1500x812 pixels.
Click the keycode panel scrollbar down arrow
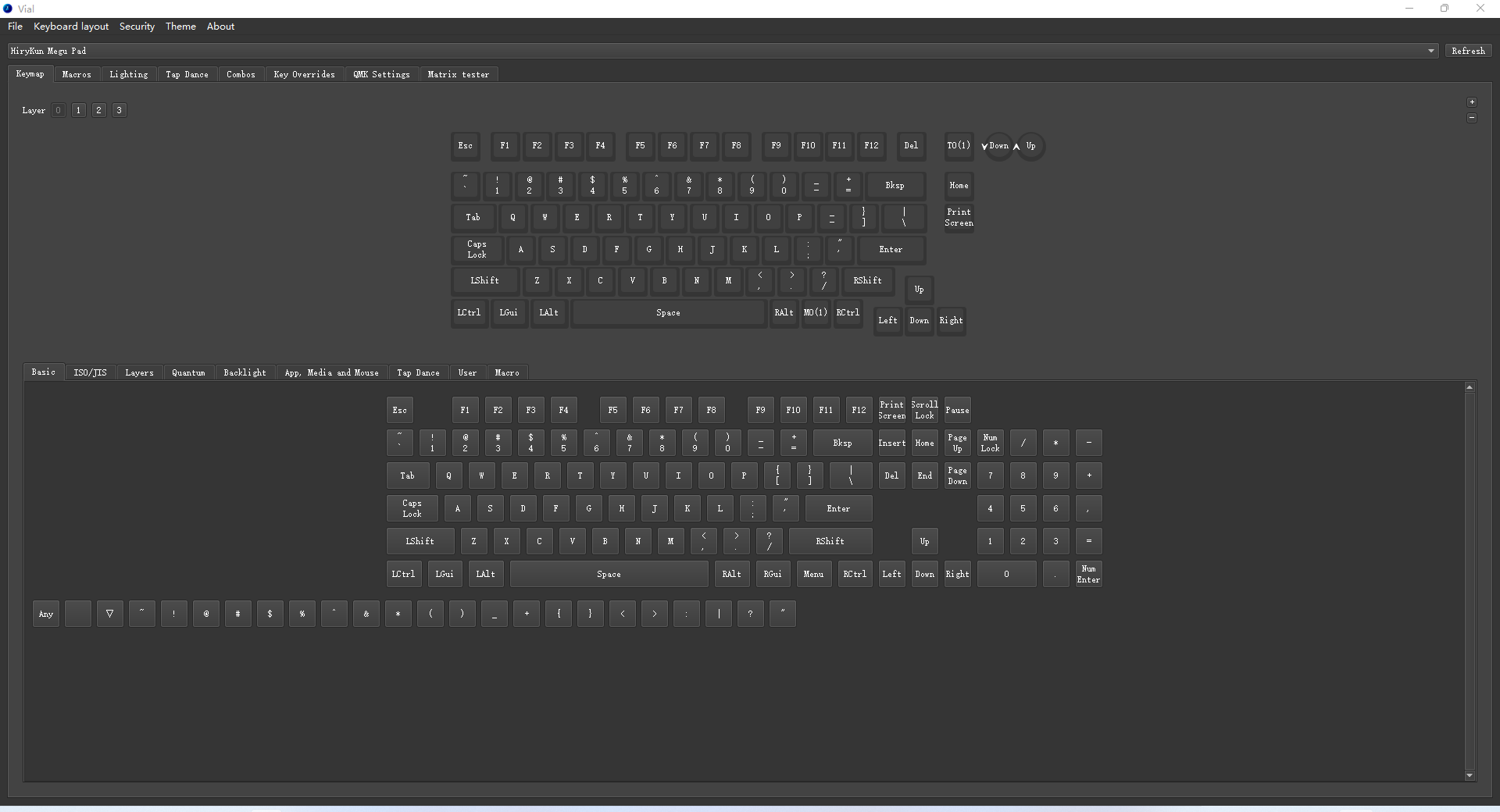[x=1470, y=775]
